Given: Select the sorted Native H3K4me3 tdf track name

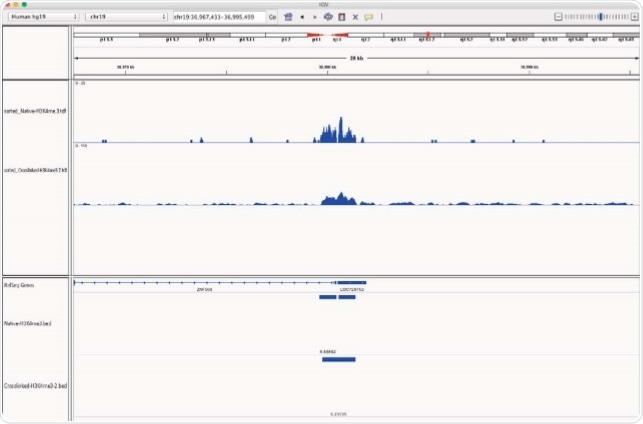Looking at the screenshot, I should [35, 110].
